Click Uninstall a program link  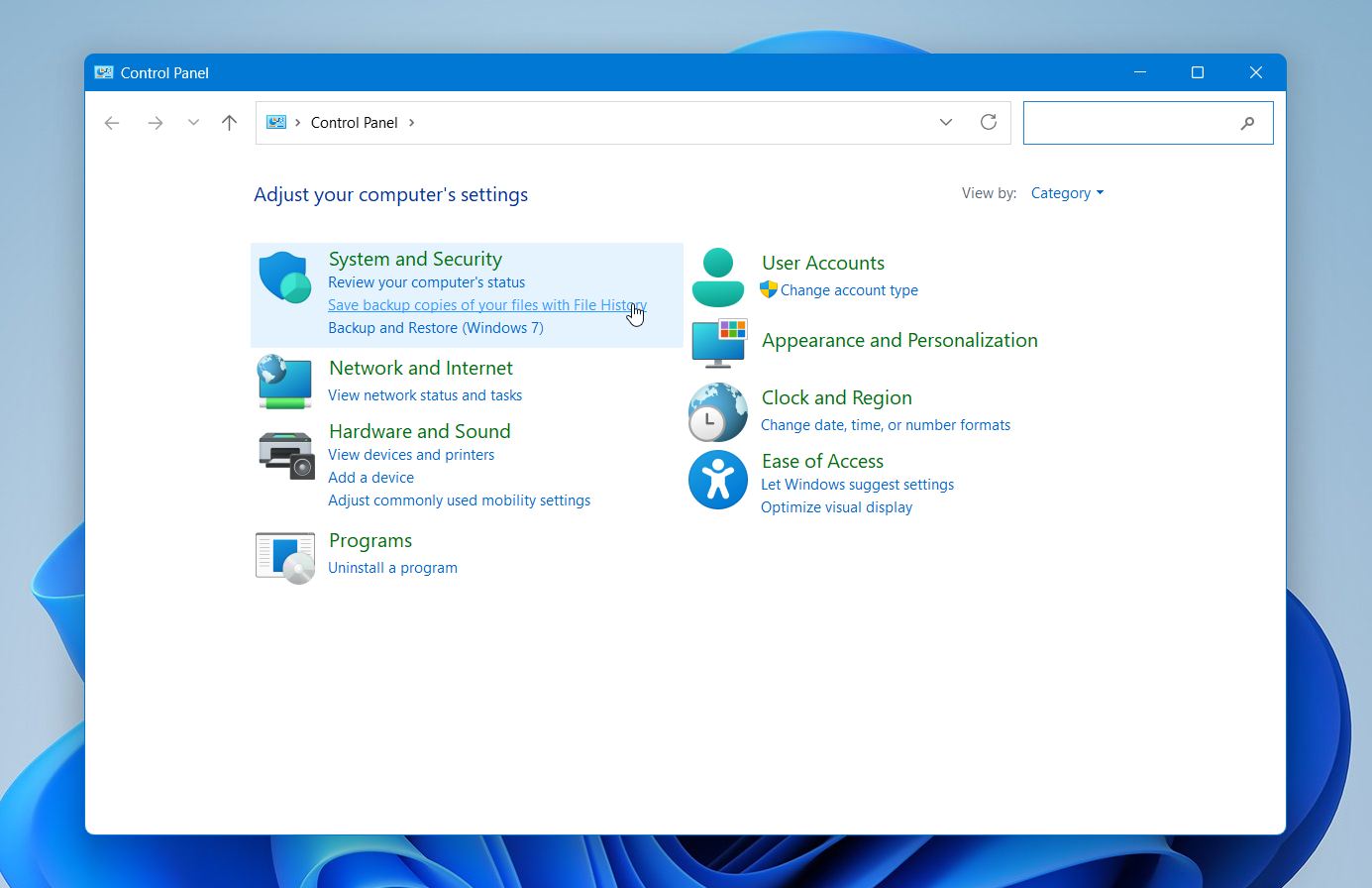393,568
